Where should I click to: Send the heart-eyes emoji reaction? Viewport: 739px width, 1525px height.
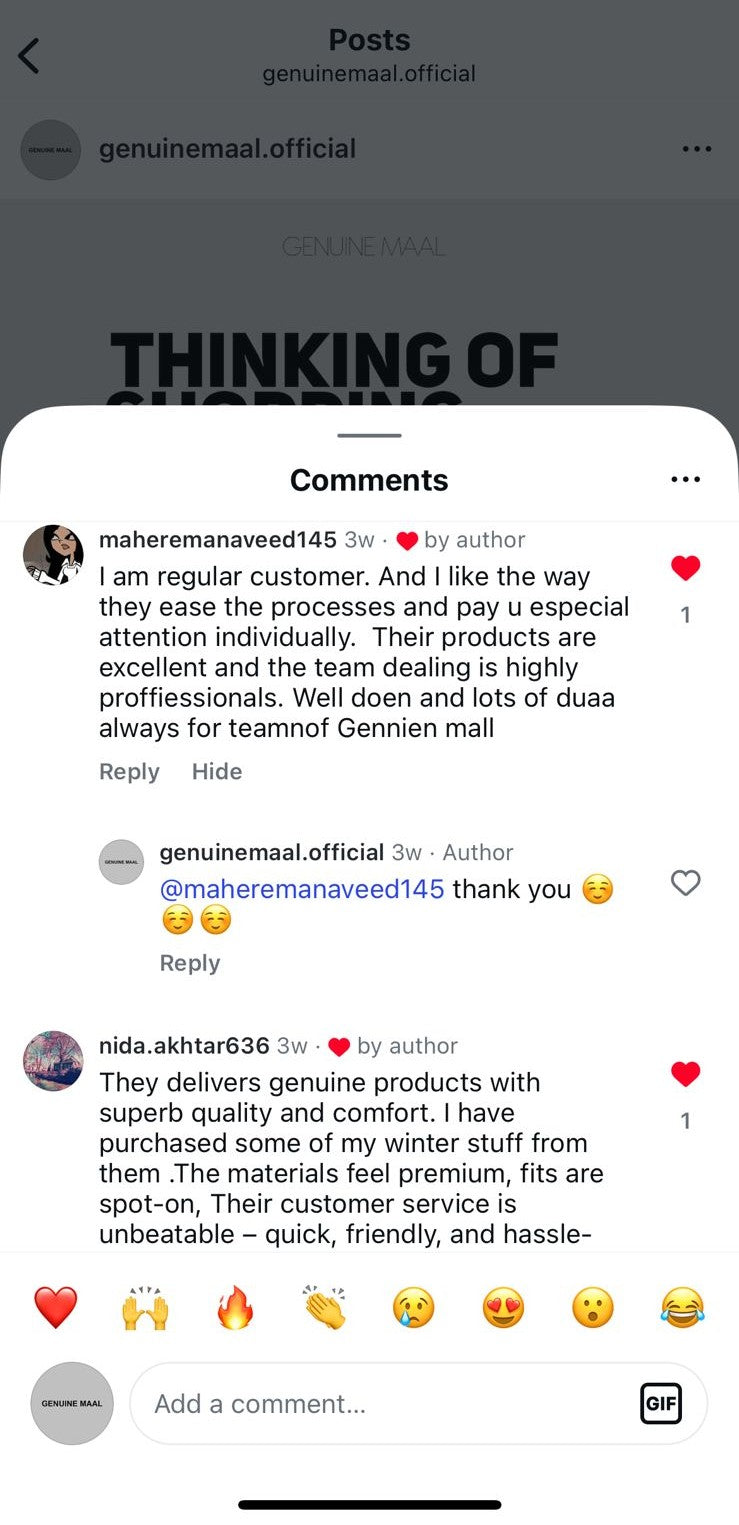[x=503, y=1307]
